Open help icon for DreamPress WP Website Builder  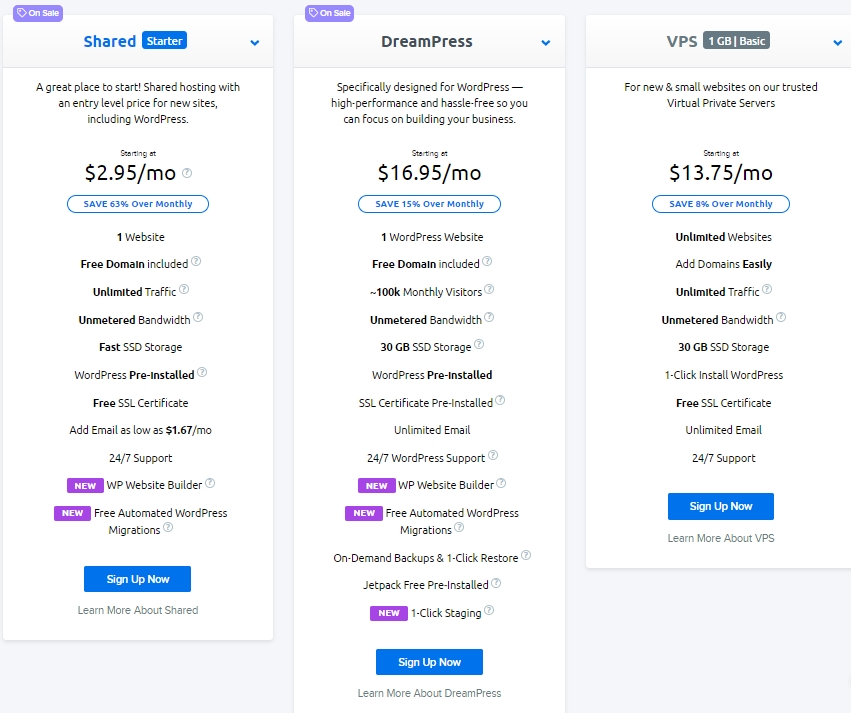[x=501, y=482]
